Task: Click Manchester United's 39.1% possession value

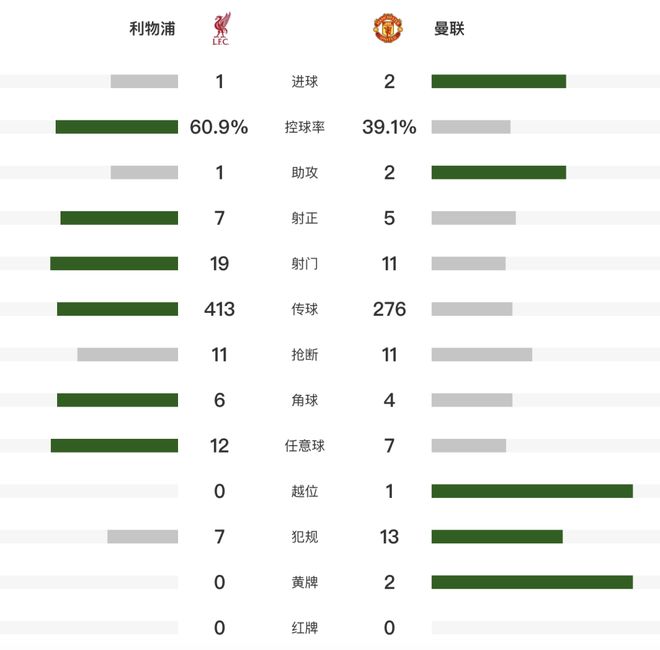Action: [x=389, y=127]
